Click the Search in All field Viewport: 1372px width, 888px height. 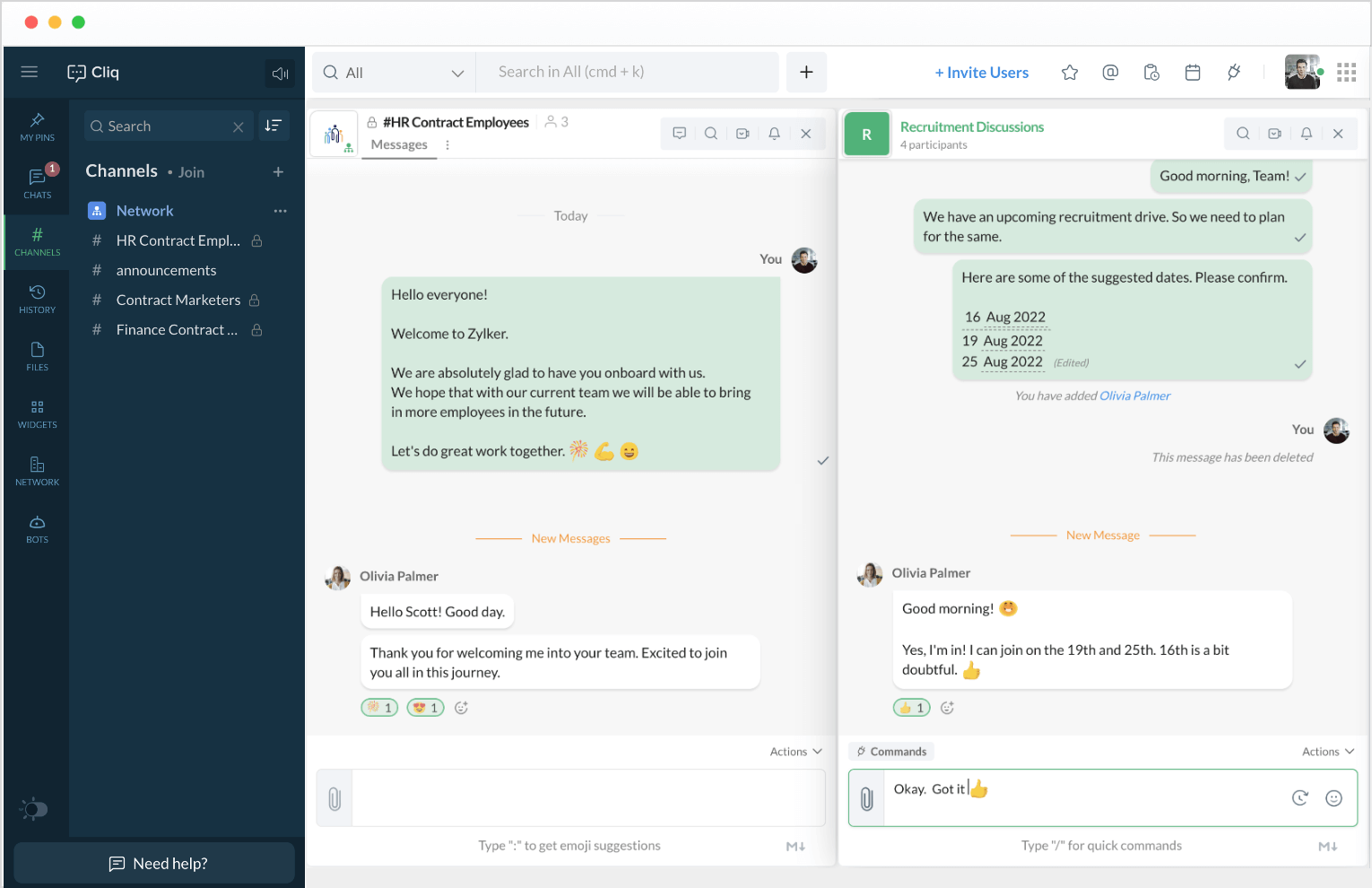(628, 72)
